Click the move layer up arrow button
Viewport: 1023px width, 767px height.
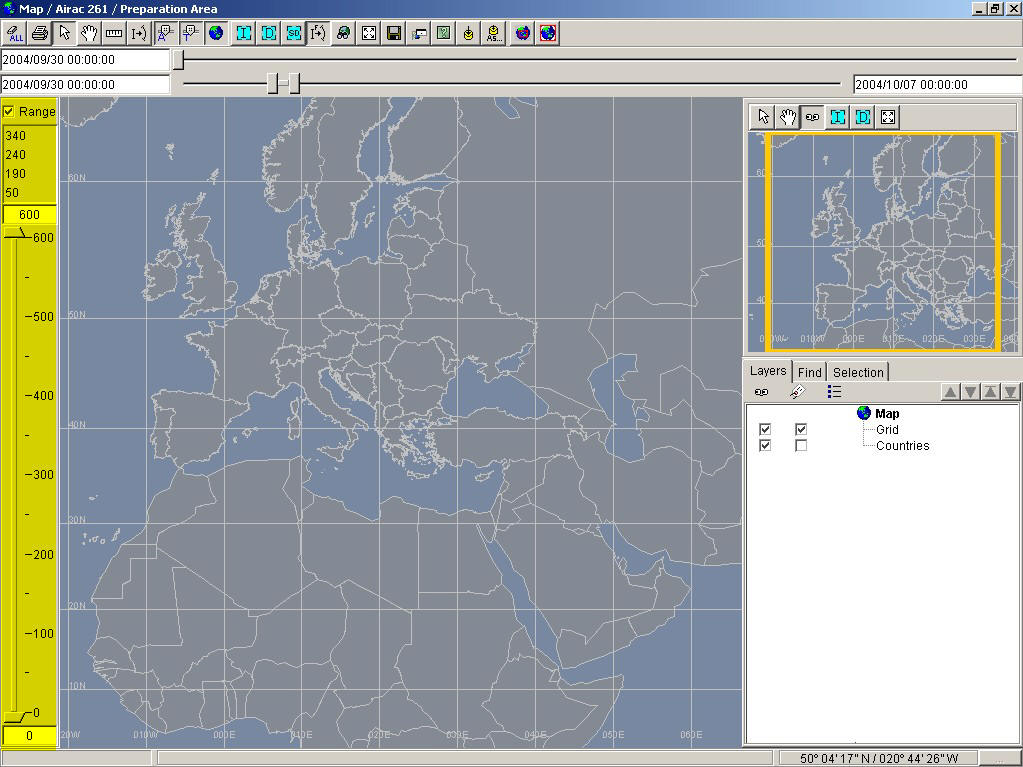click(x=950, y=392)
